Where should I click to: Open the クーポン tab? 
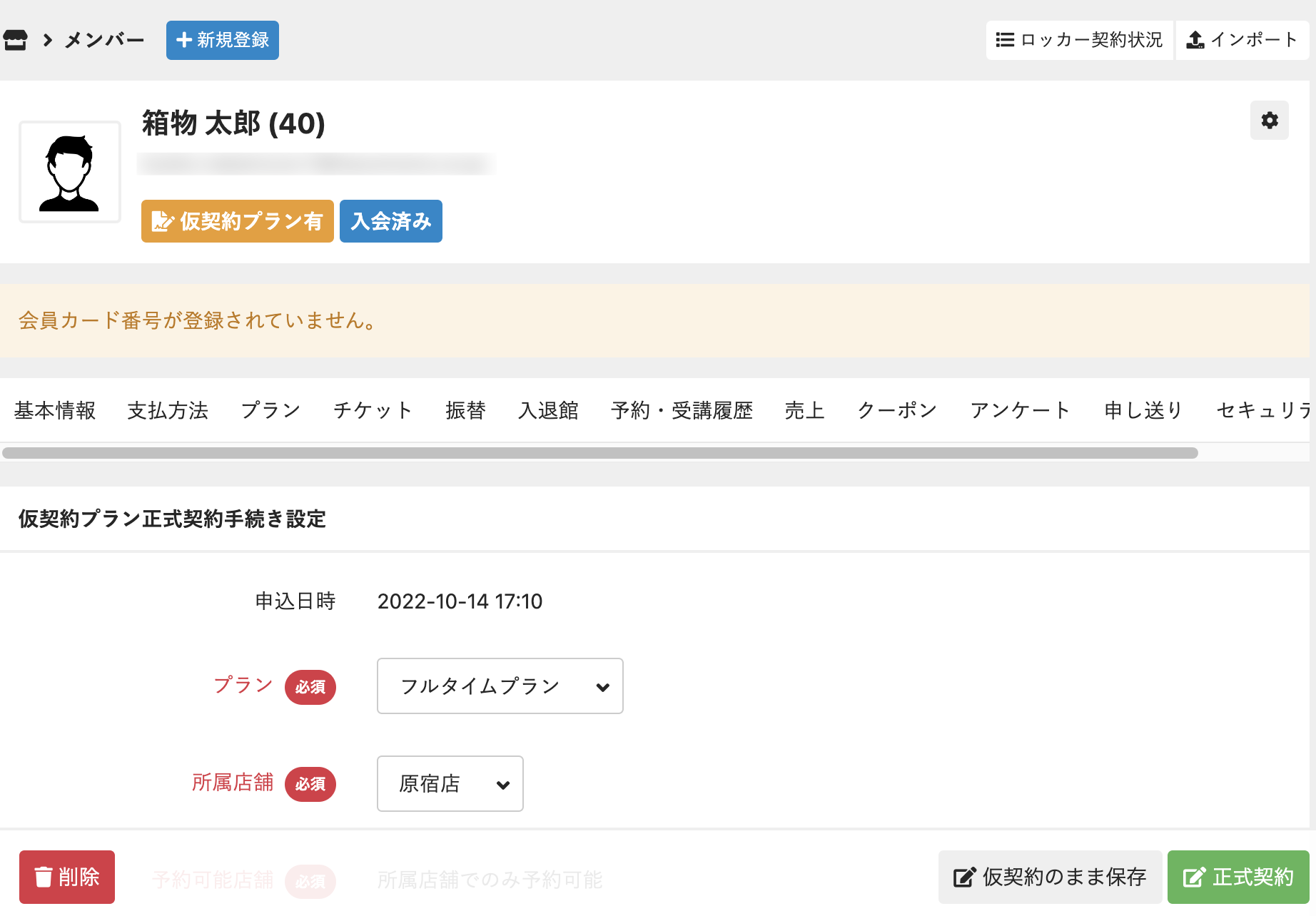click(x=897, y=410)
